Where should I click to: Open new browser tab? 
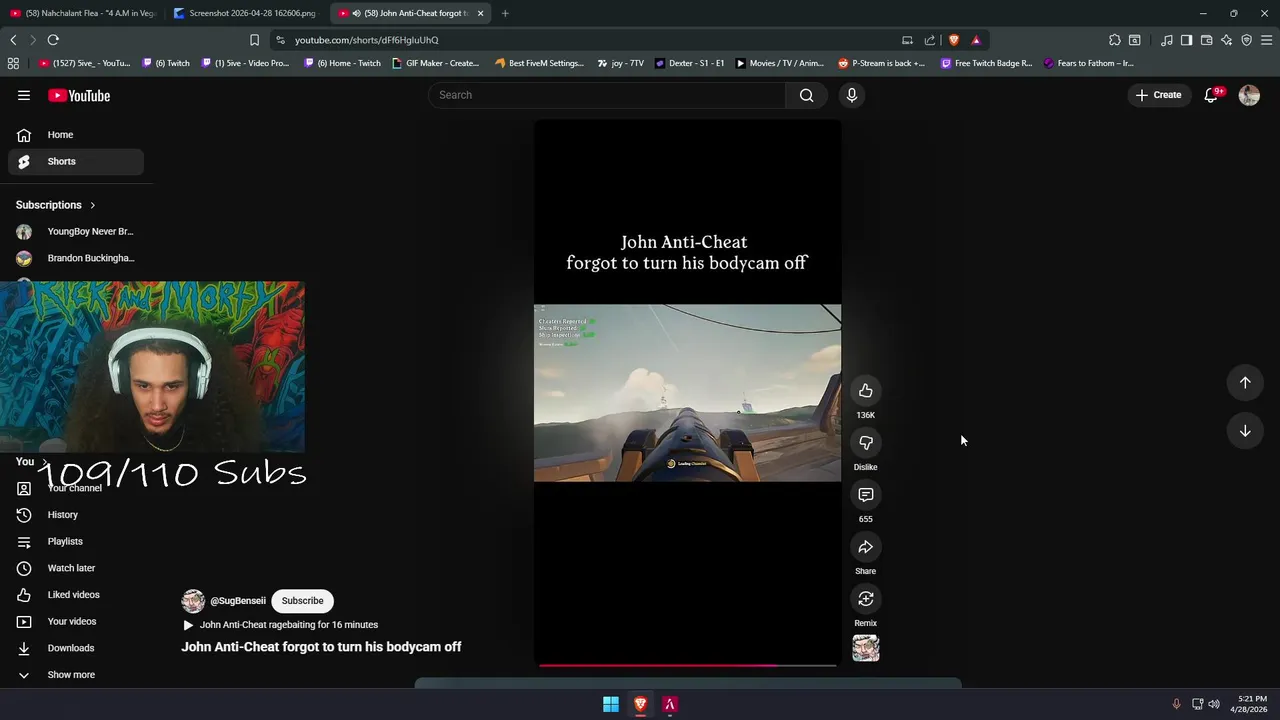click(x=505, y=13)
